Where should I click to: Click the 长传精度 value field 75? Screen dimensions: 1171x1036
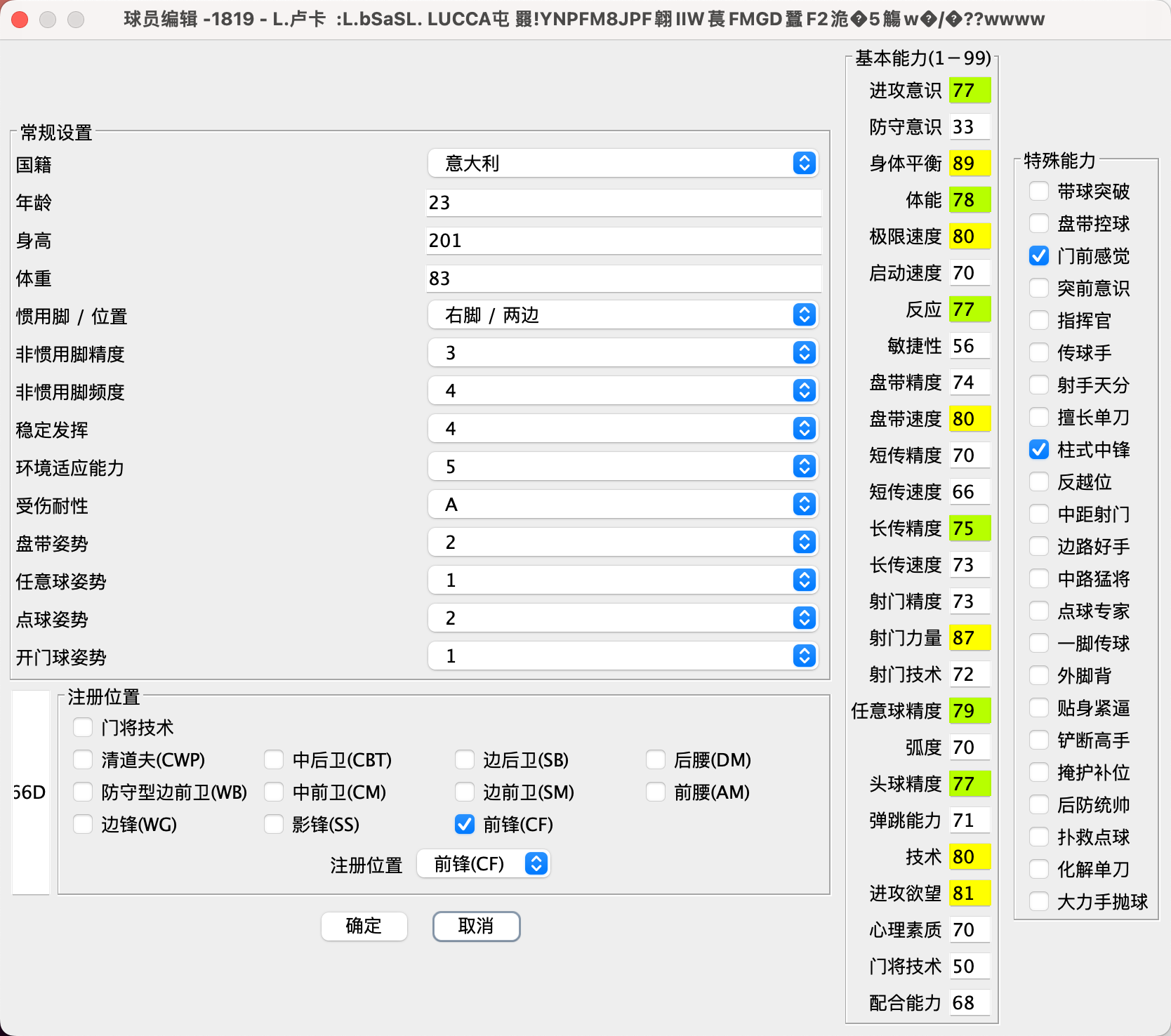pos(970,529)
